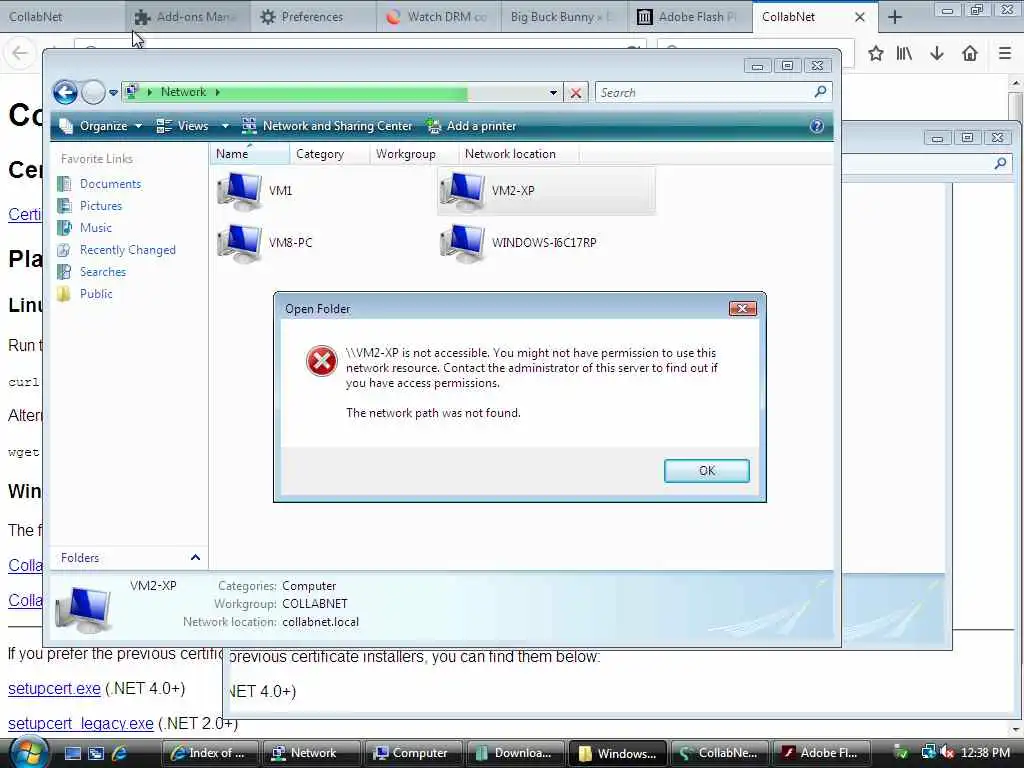Expand the Folders pane chevron
Viewport: 1024px width, 768px height.
195,558
